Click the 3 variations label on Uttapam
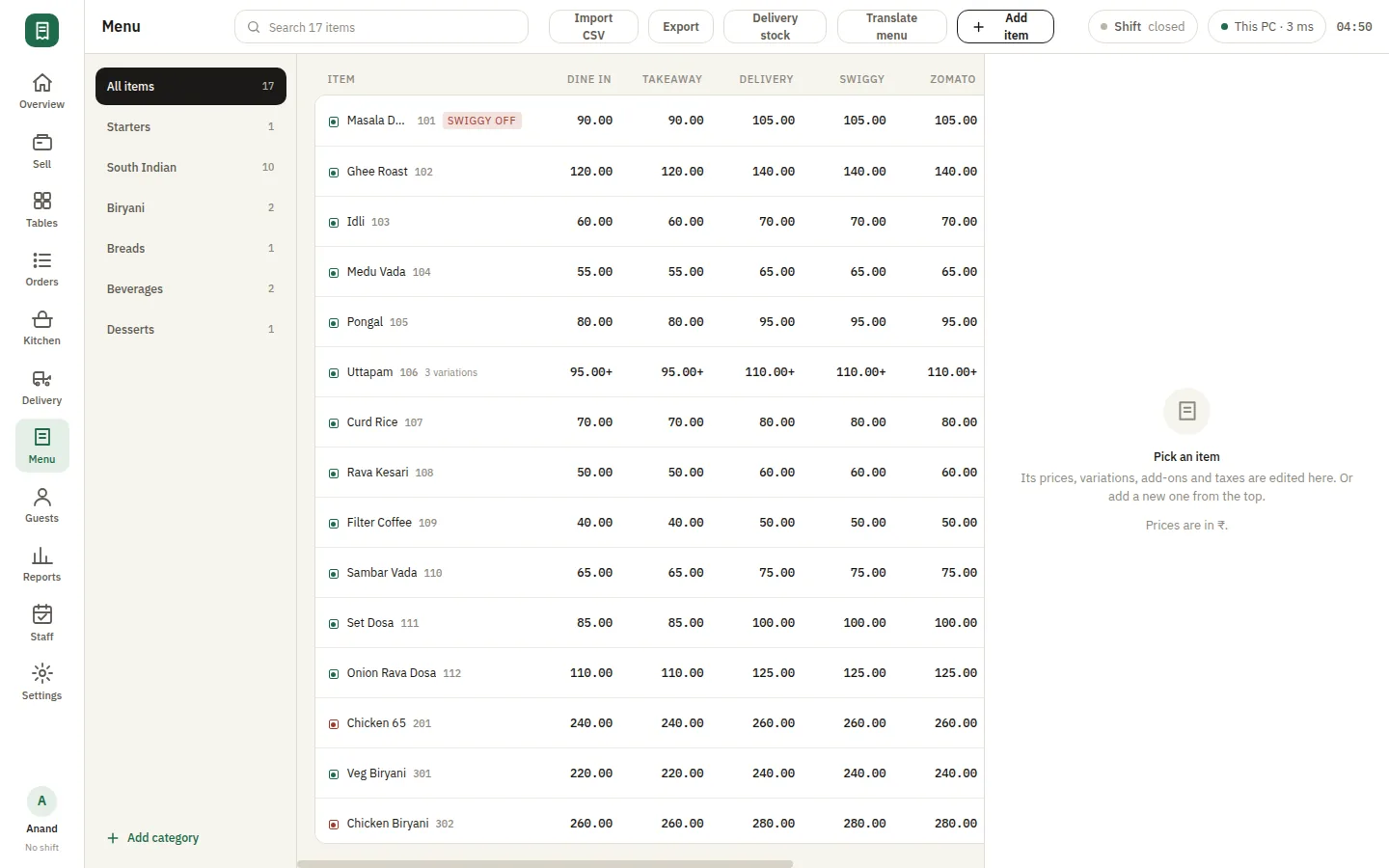The image size is (1389, 868). tap(451, 372)
